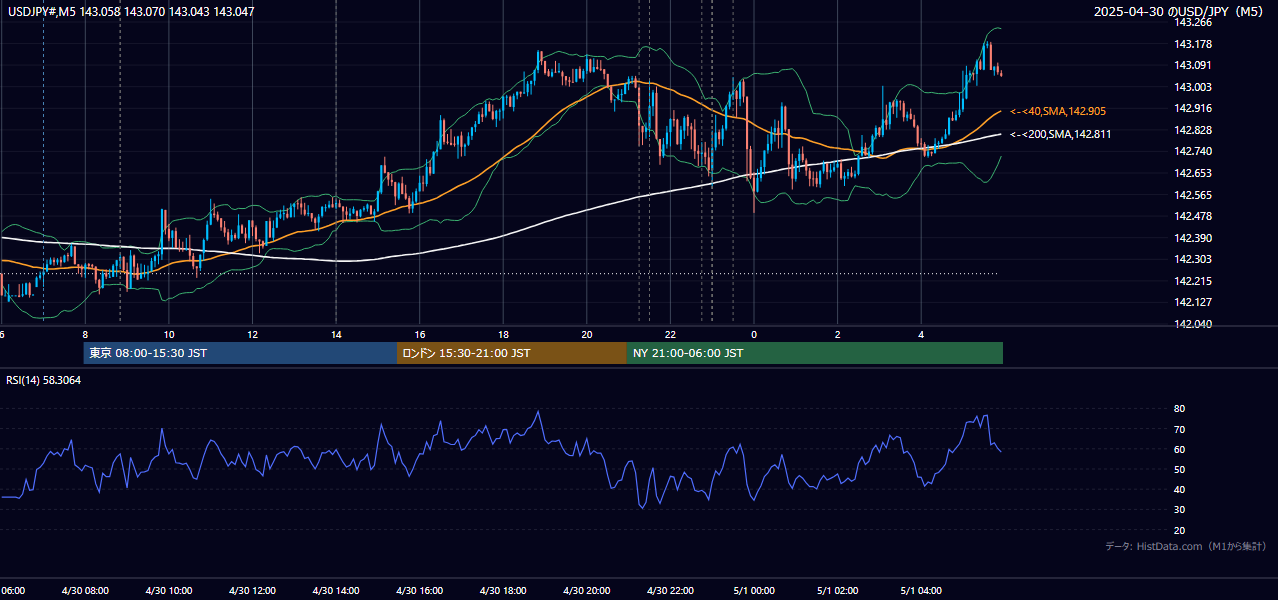This screenshot has height=600, width=1278.
Task: Click hour label 22 below the price chart
Action: 670,334
